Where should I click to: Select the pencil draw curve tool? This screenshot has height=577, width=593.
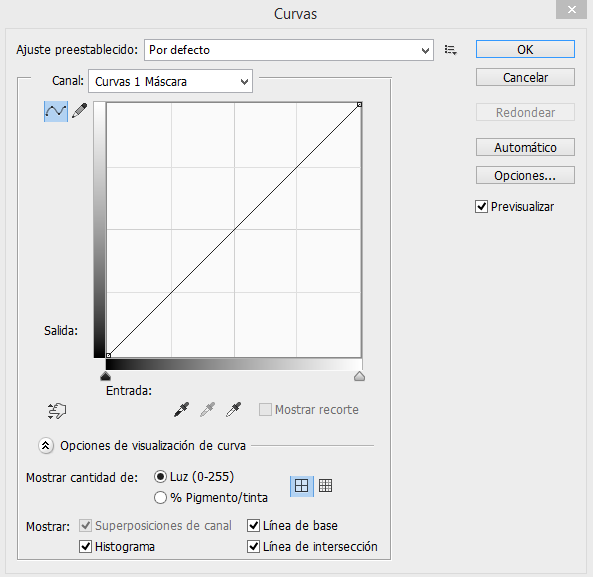point(79,111)
